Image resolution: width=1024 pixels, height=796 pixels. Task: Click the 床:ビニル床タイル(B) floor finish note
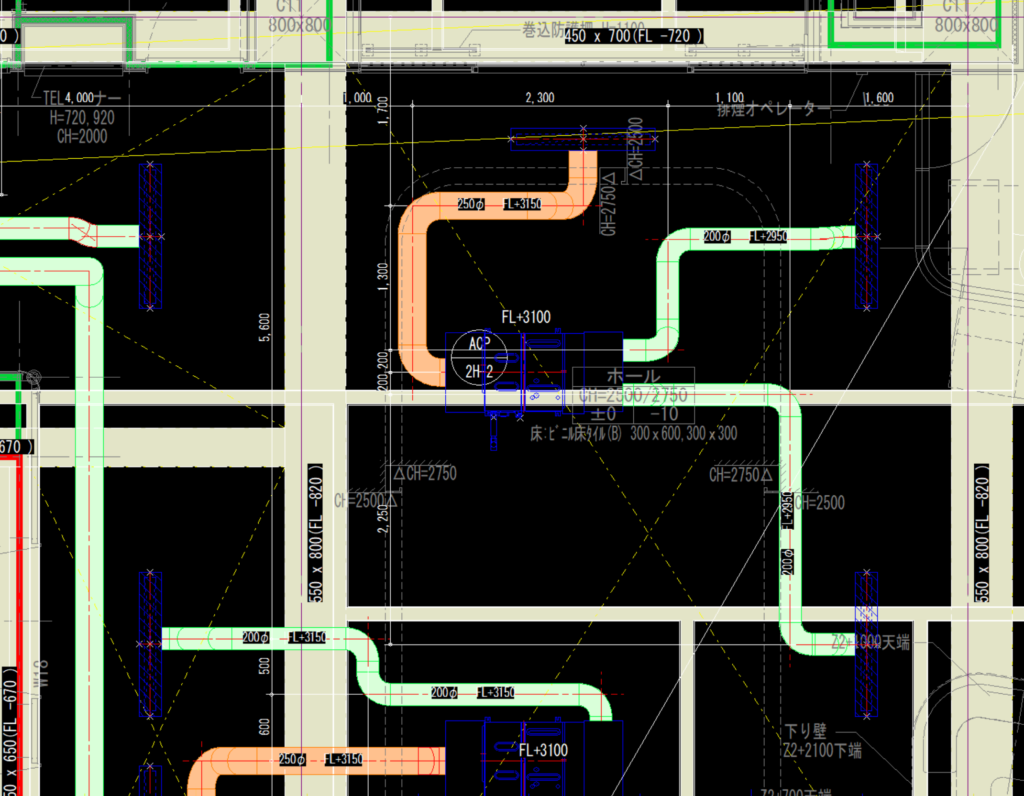[x=578, y=433]
